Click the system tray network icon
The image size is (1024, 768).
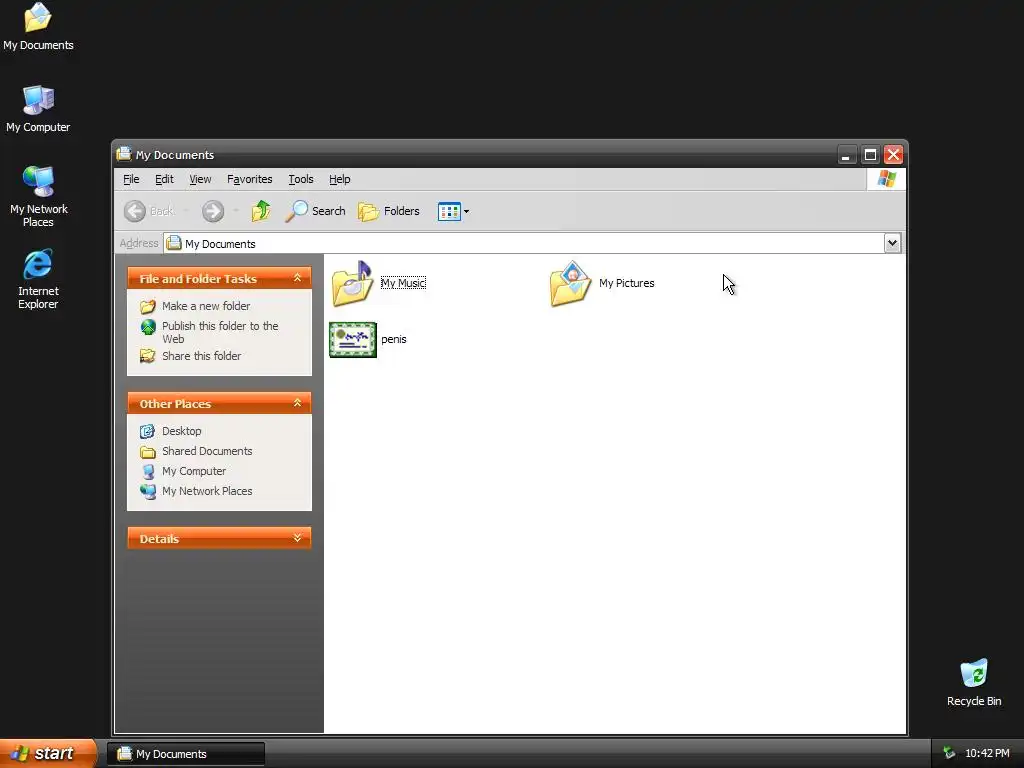[x=949, y=754]
